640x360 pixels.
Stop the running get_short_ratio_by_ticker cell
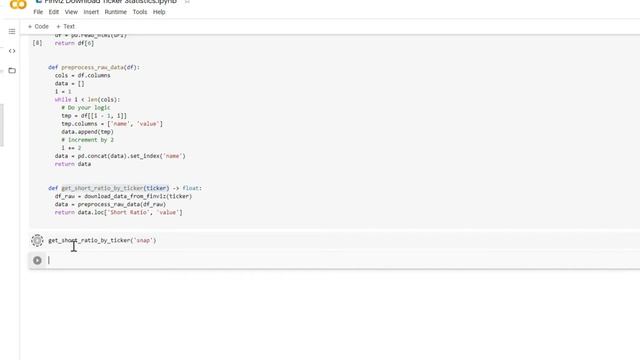pos(37,240)
